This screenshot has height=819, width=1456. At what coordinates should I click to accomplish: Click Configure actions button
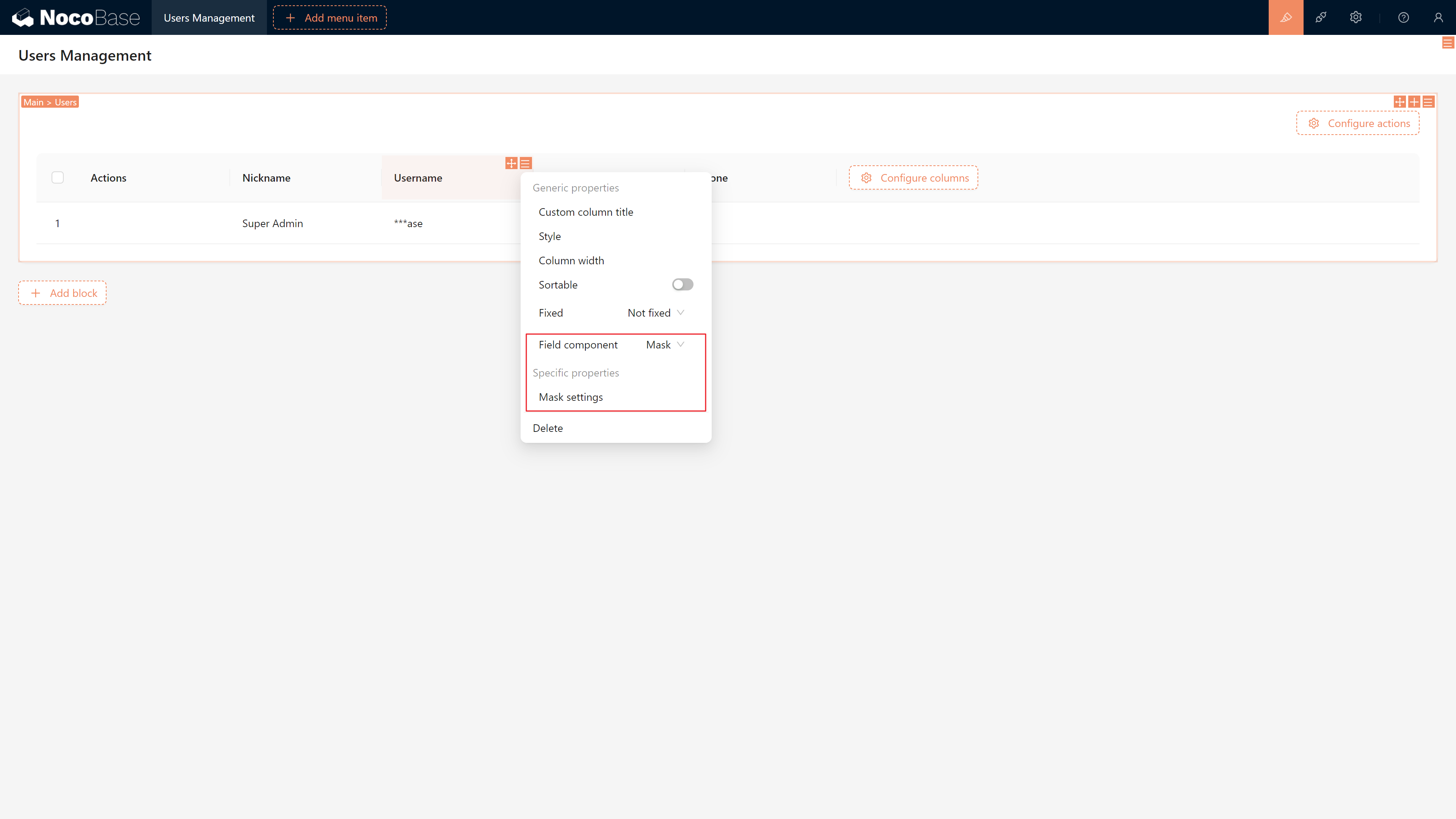1358,123
